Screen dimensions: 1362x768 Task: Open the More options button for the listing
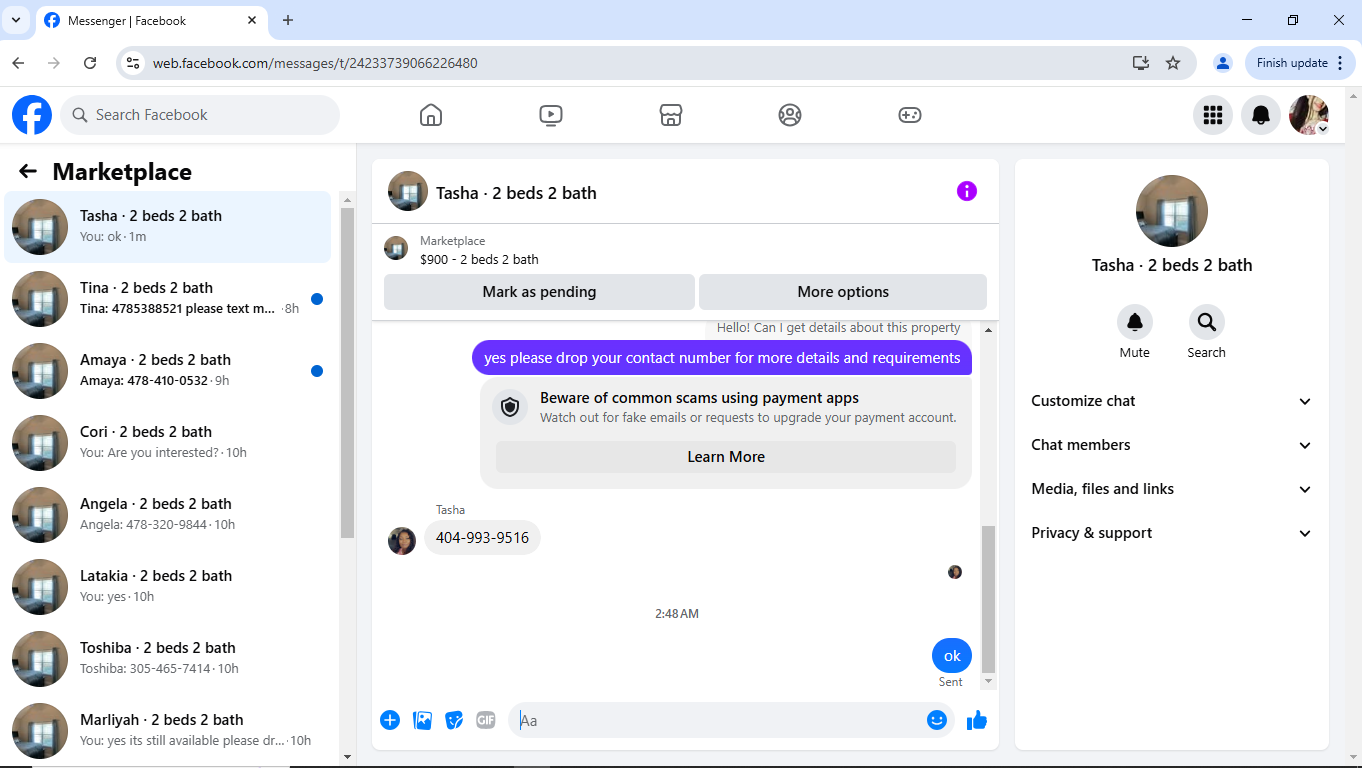[843, 292]
